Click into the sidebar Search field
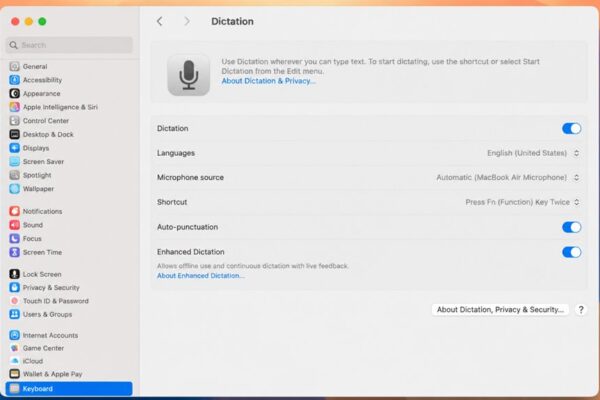This screenshot has height=400, width=600. click(x=69, y=45)
